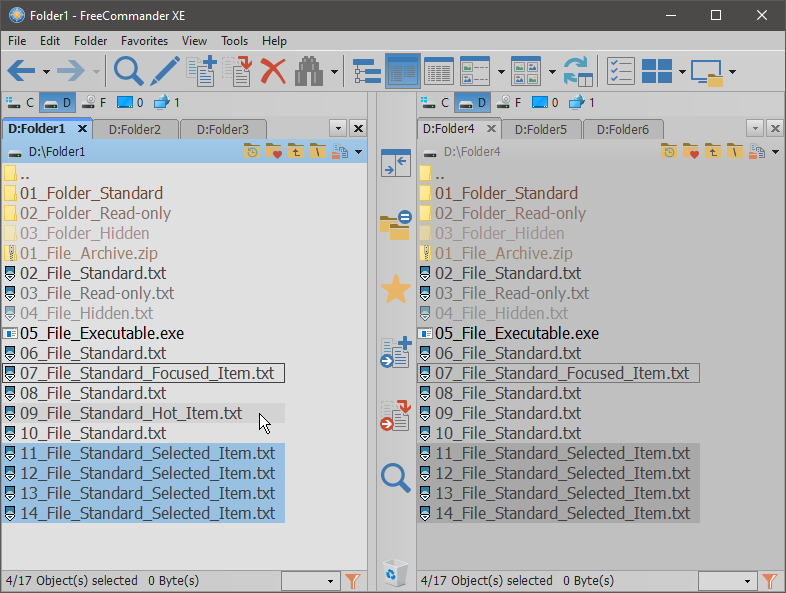
Task: Toggle drive F in the right drive bar
Action: point(510,102)
